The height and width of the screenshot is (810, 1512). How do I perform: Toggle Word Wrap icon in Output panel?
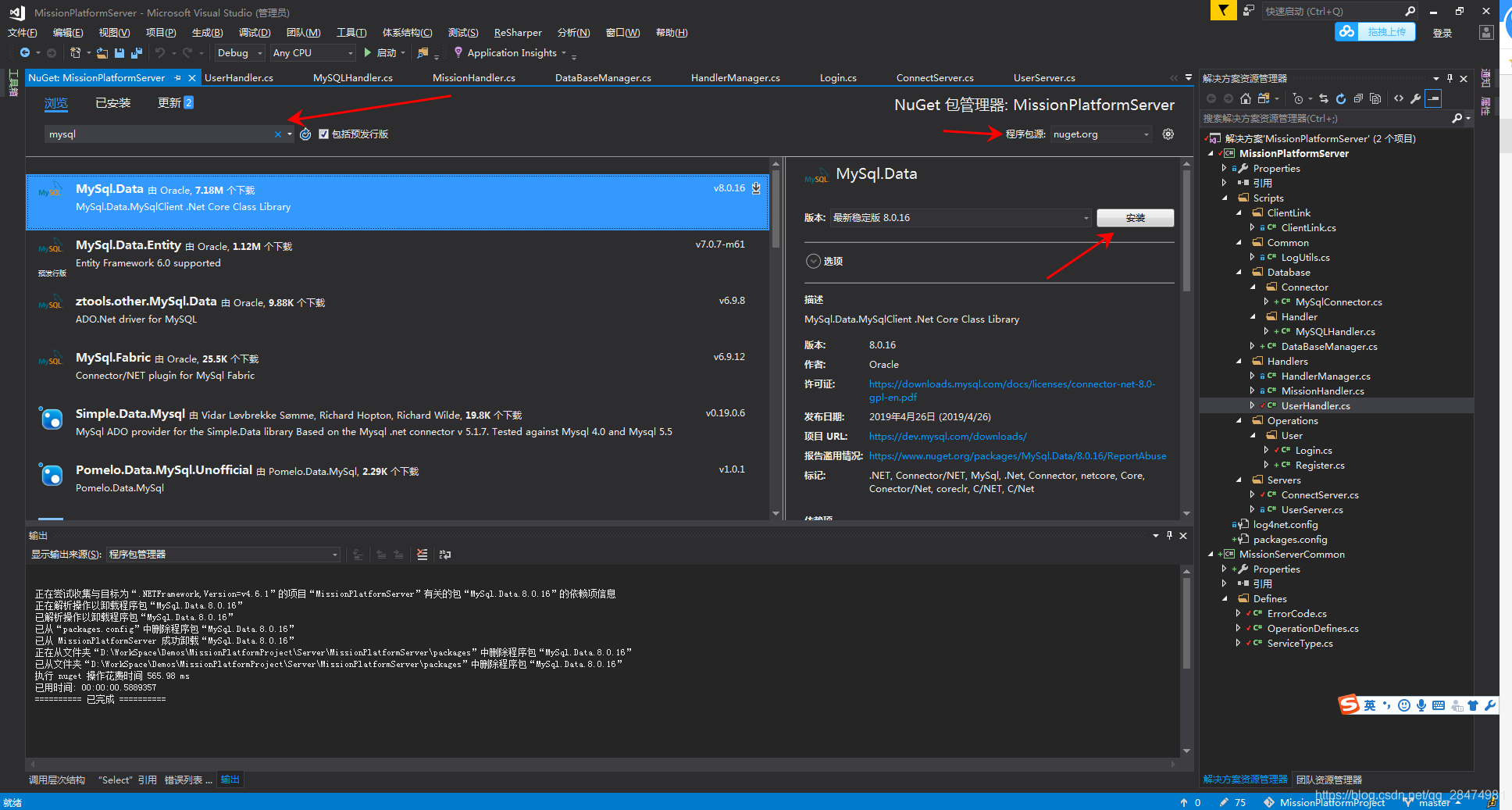point(445,555)
